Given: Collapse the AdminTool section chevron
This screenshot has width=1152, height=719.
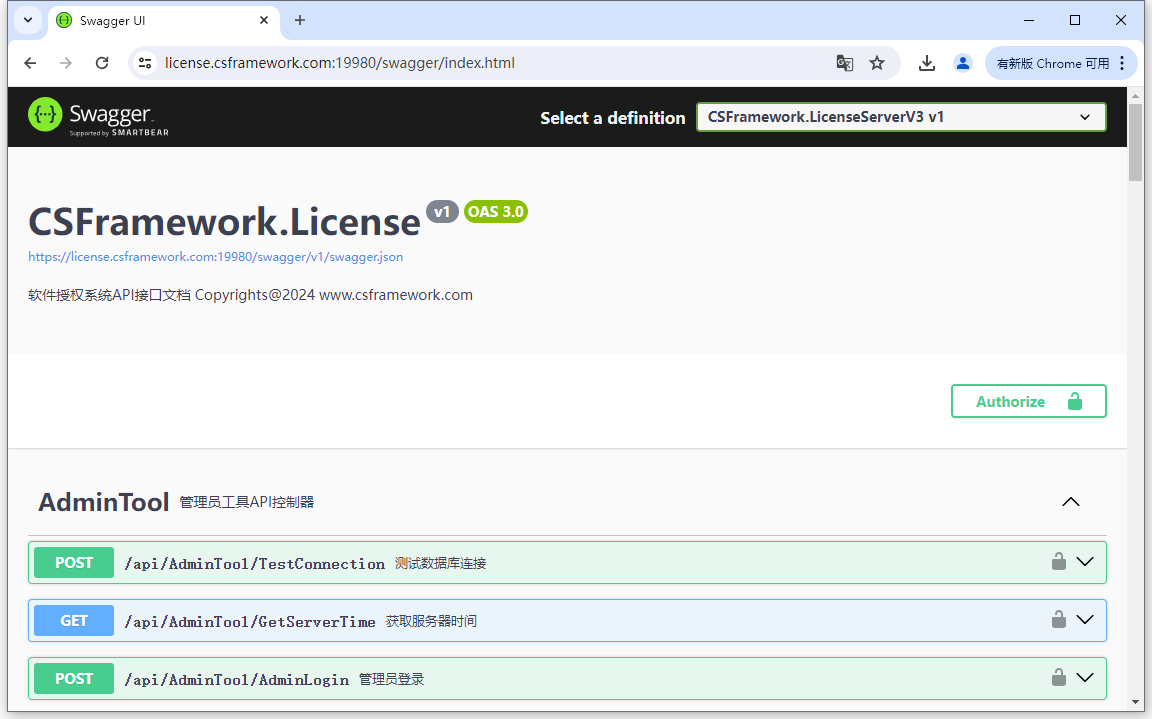Looking at the screenshot, I should pyautogui.click(x=1071, y=502).
